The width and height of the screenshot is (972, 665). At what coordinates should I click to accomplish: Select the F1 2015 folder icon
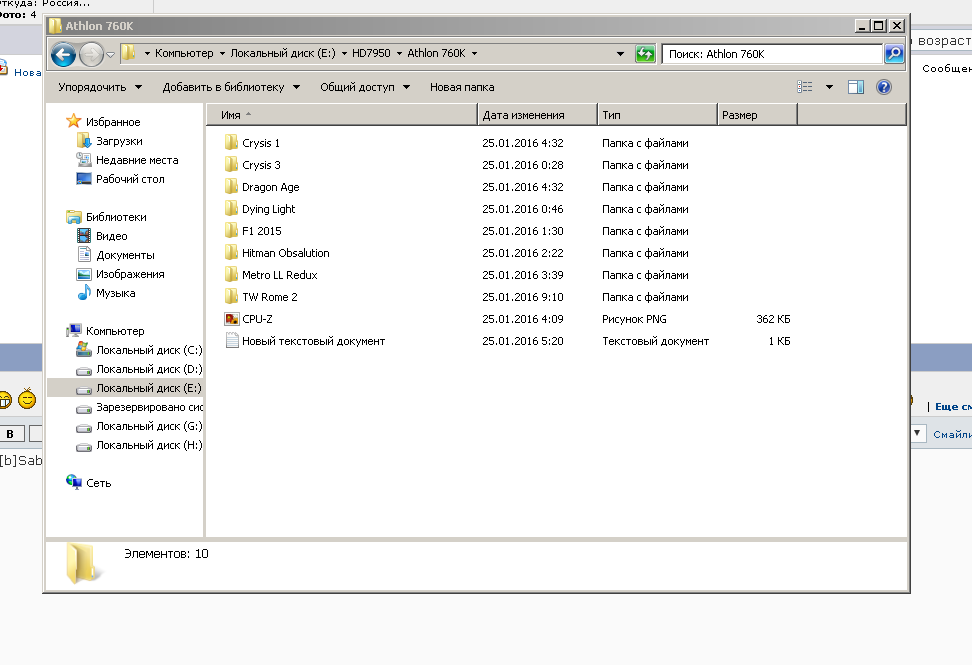click(x=231, y=231)
